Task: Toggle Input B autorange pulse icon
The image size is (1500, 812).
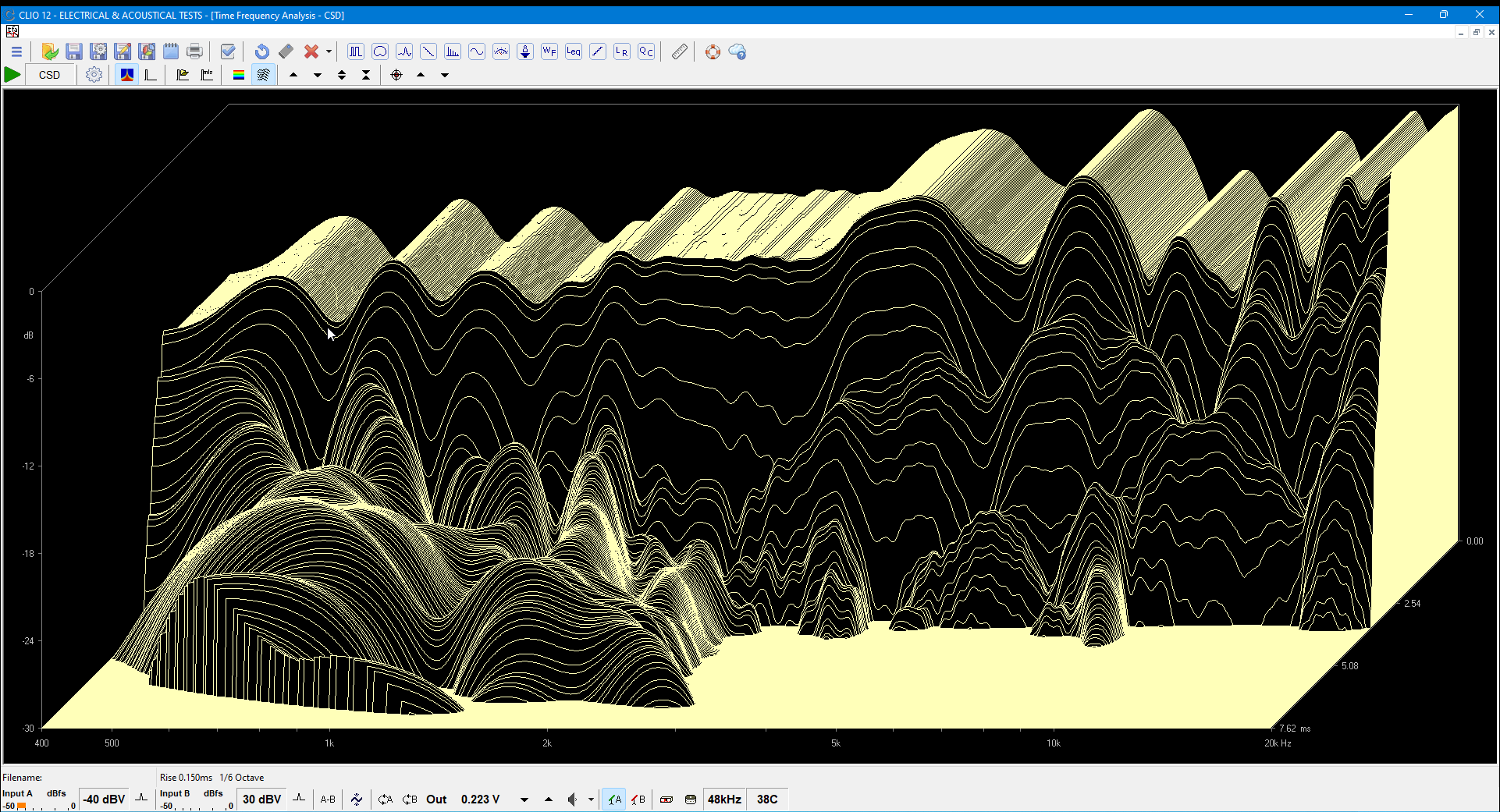Action: (299, 799)
